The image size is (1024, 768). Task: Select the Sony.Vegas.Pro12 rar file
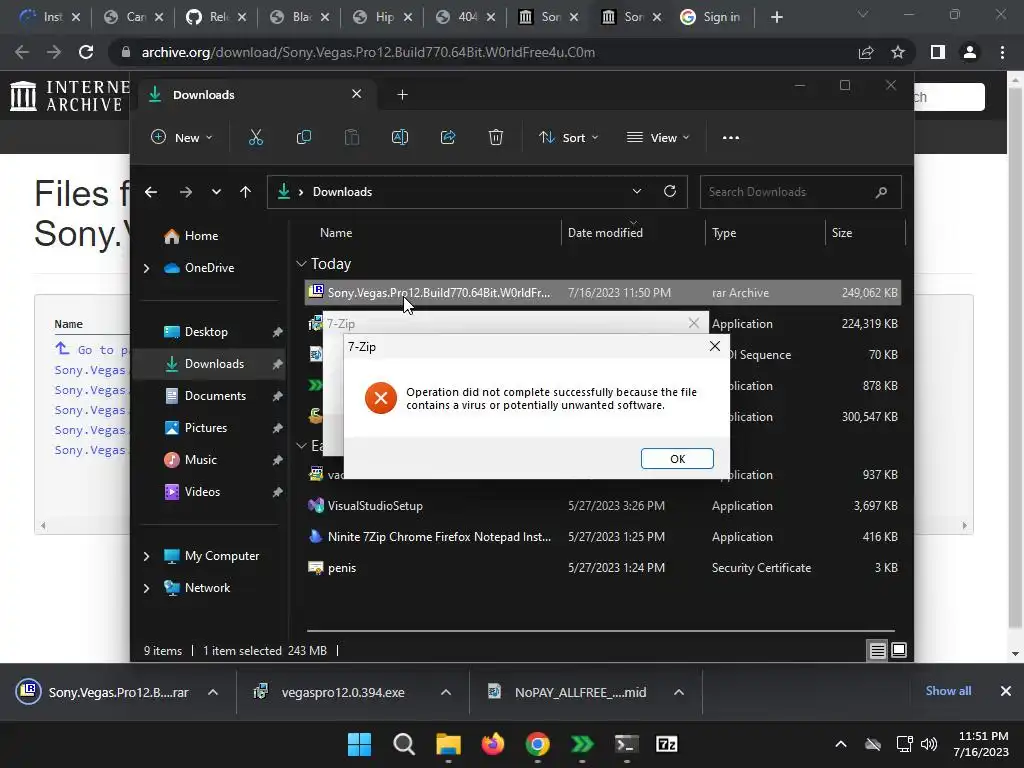click(602, 293)
